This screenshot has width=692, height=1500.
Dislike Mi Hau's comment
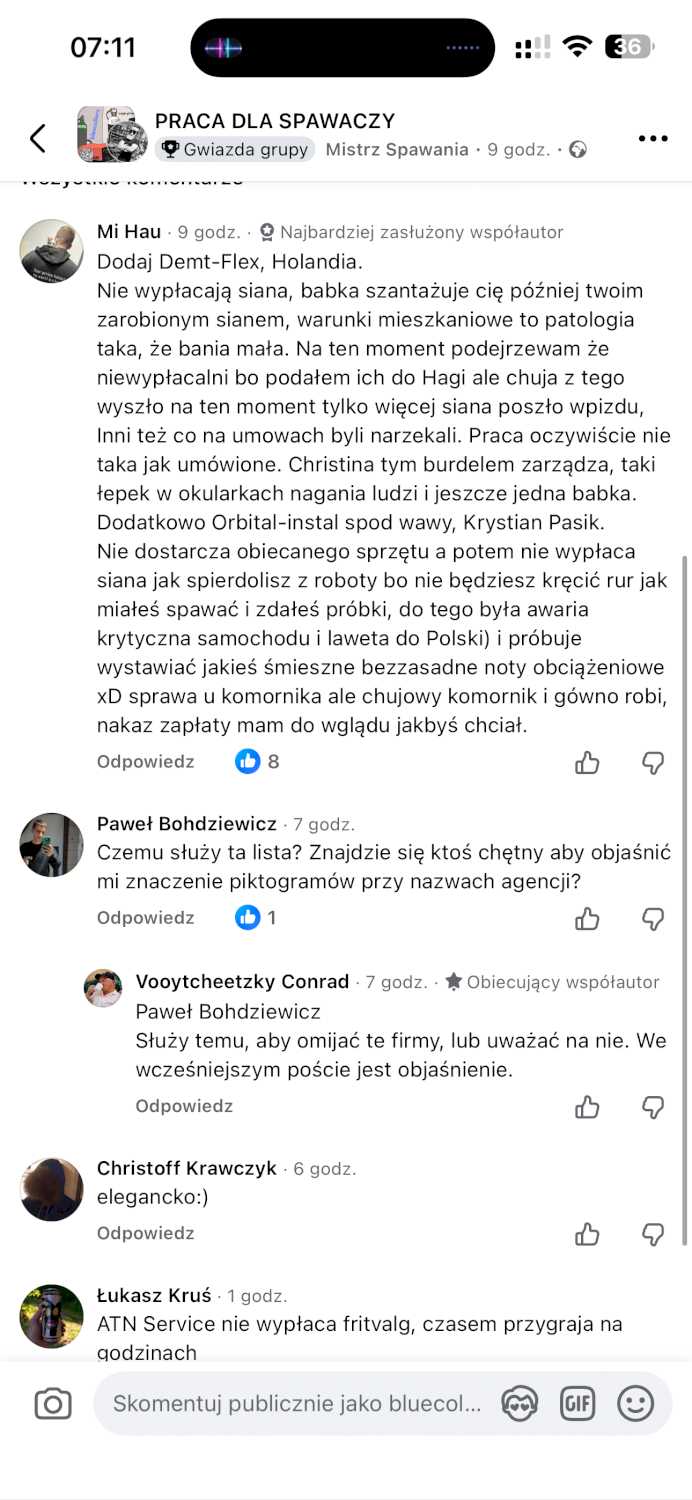(652, 763)
